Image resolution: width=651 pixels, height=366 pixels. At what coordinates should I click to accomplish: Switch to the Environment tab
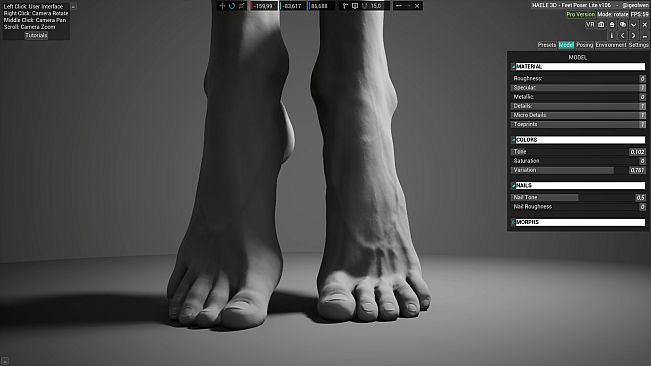click(611, 45)
